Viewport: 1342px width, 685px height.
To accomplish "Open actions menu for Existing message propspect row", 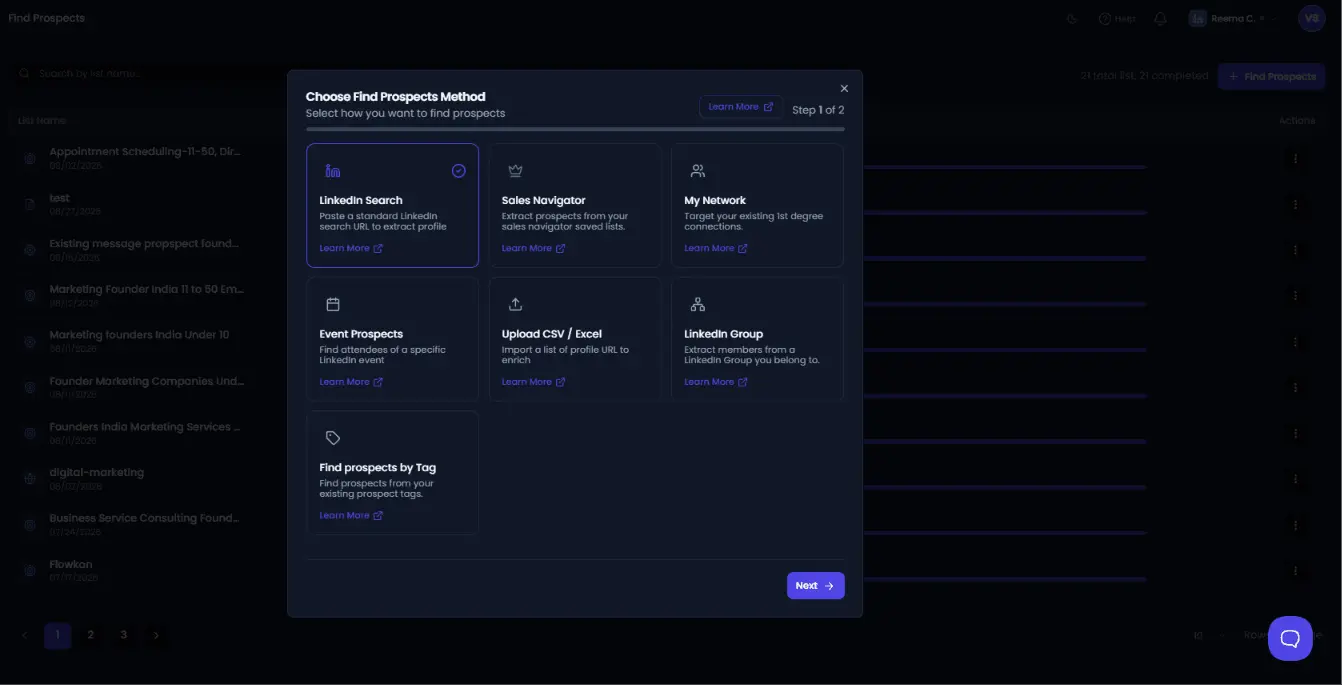I will 1295,250.
